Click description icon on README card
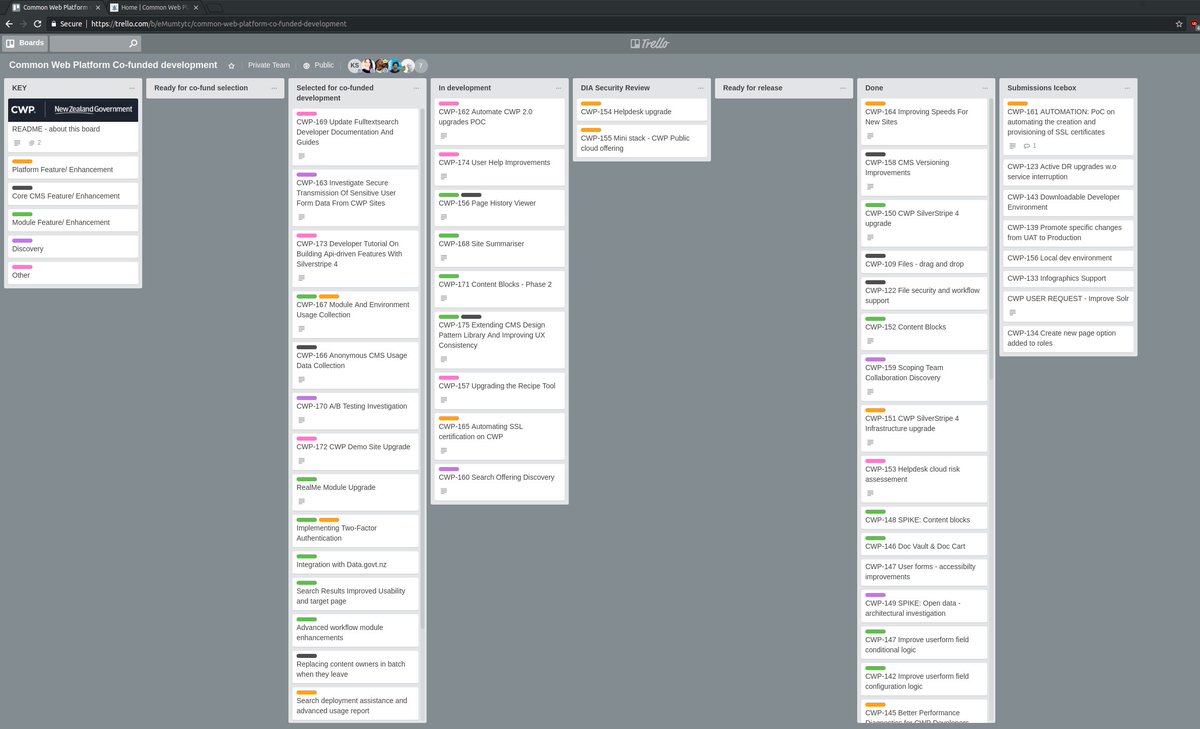The width and height of the screenshot is (1200, 729). pyautogui.click(x=17, y=143)
